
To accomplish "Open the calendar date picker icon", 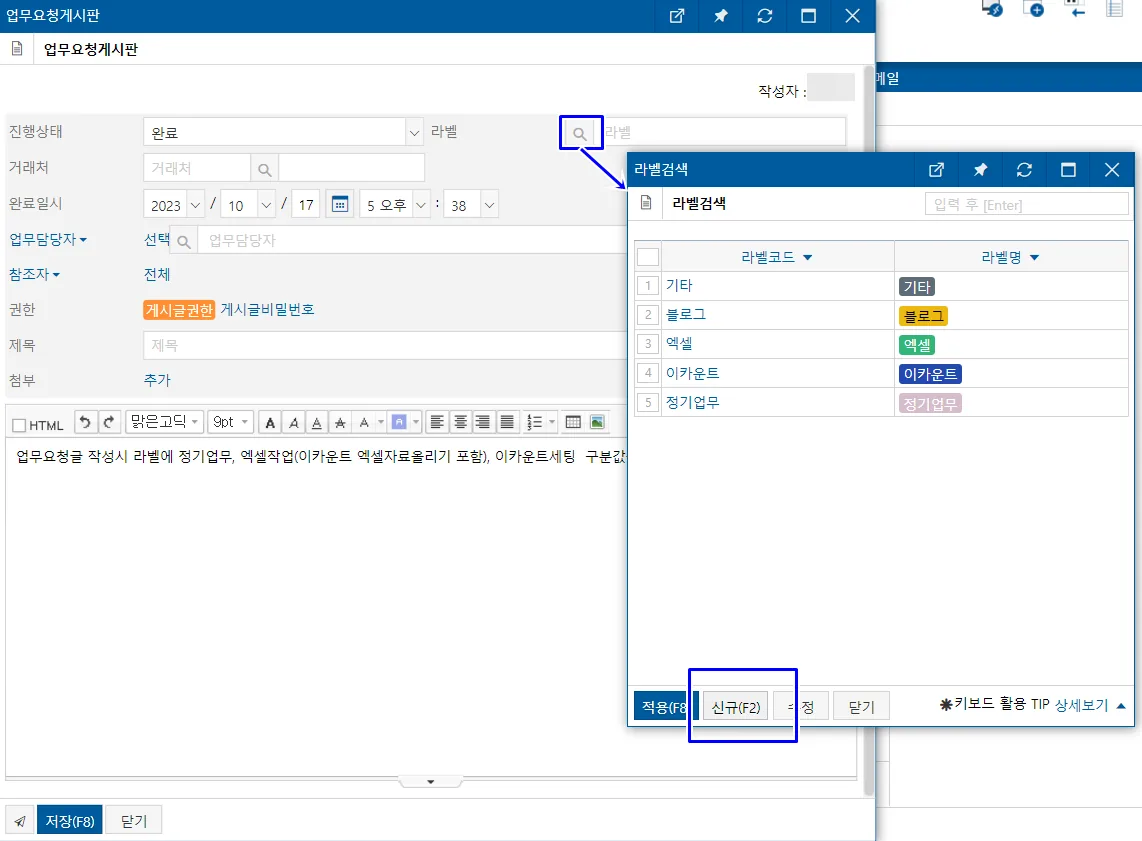I will tap(339, 205).
